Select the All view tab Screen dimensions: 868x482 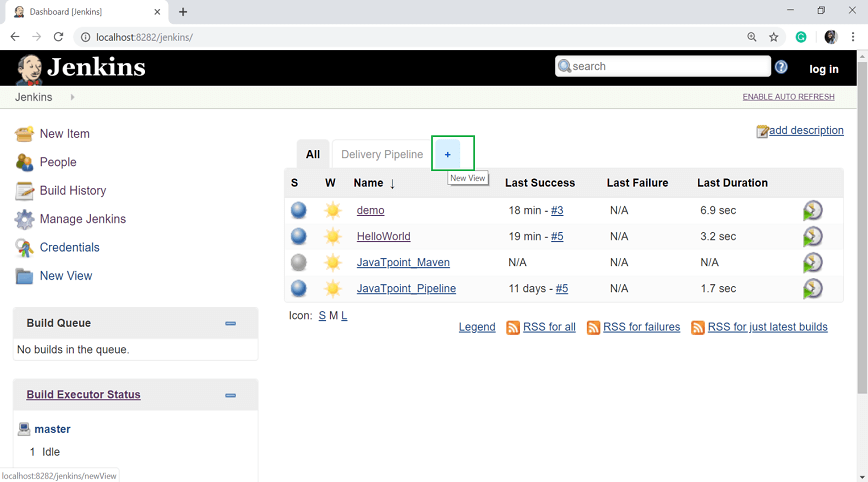[x=313, y=154]
